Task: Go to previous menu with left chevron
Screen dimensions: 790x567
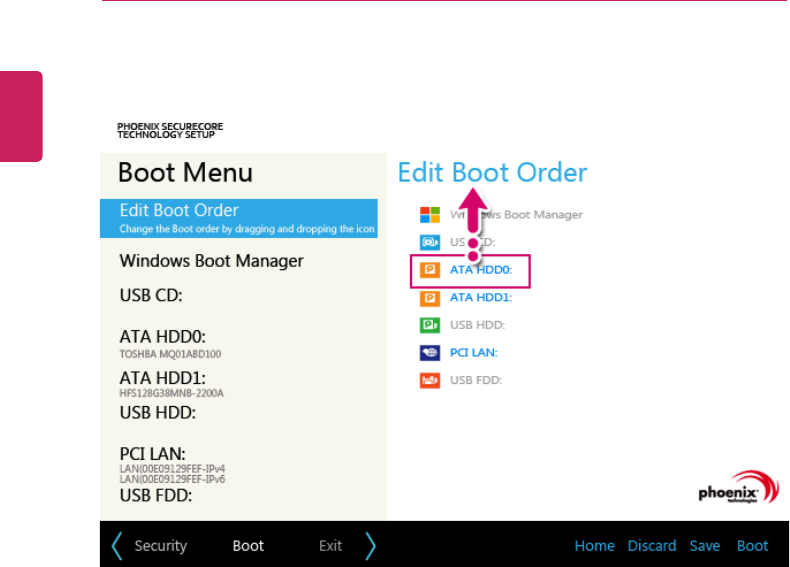Action: [x=117, y=546]
